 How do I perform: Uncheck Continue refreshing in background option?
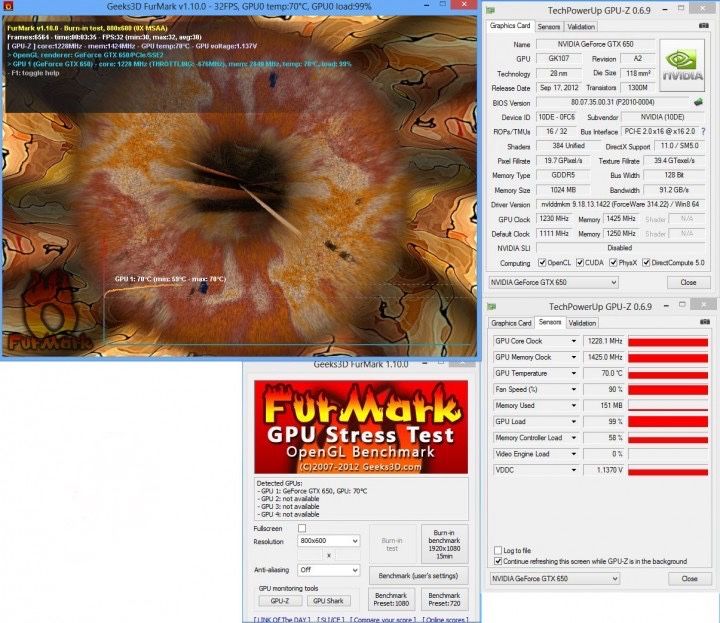[498, 561]
